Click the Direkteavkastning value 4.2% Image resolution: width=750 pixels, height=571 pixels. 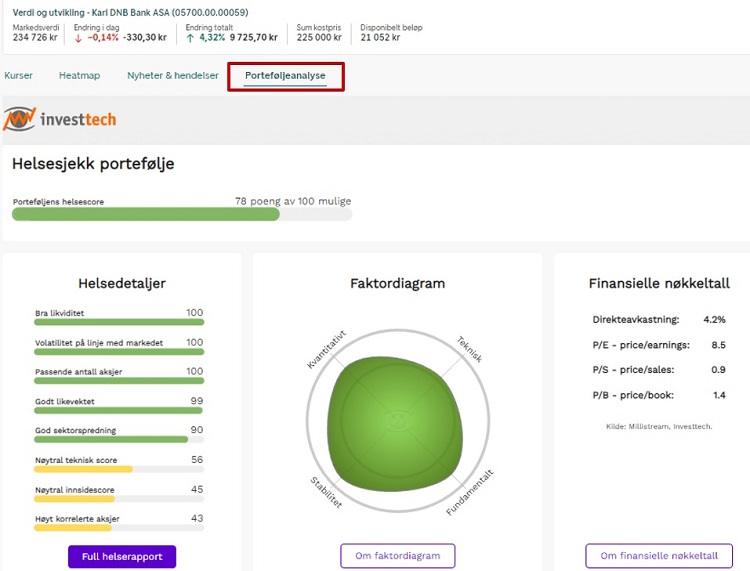[714, 319]
